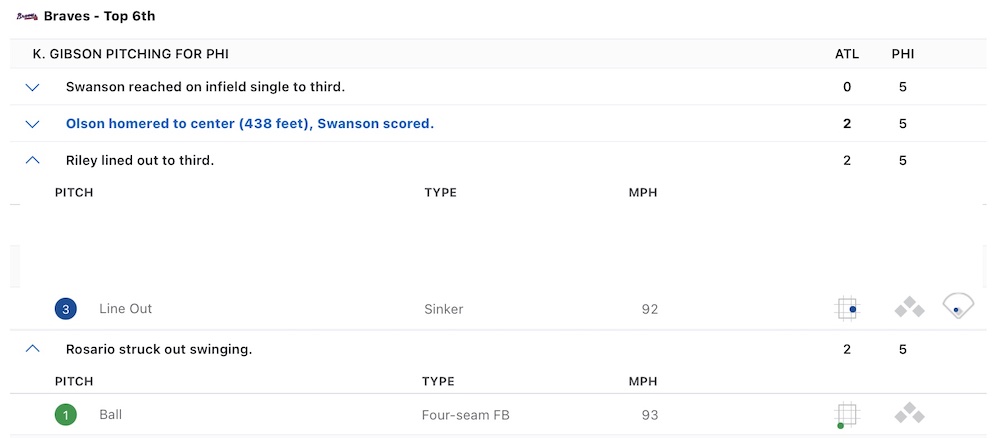This screenshot has width=1000, height=438.
Task: Open the Olson homered to center play
Action: [x=250, y=124]
